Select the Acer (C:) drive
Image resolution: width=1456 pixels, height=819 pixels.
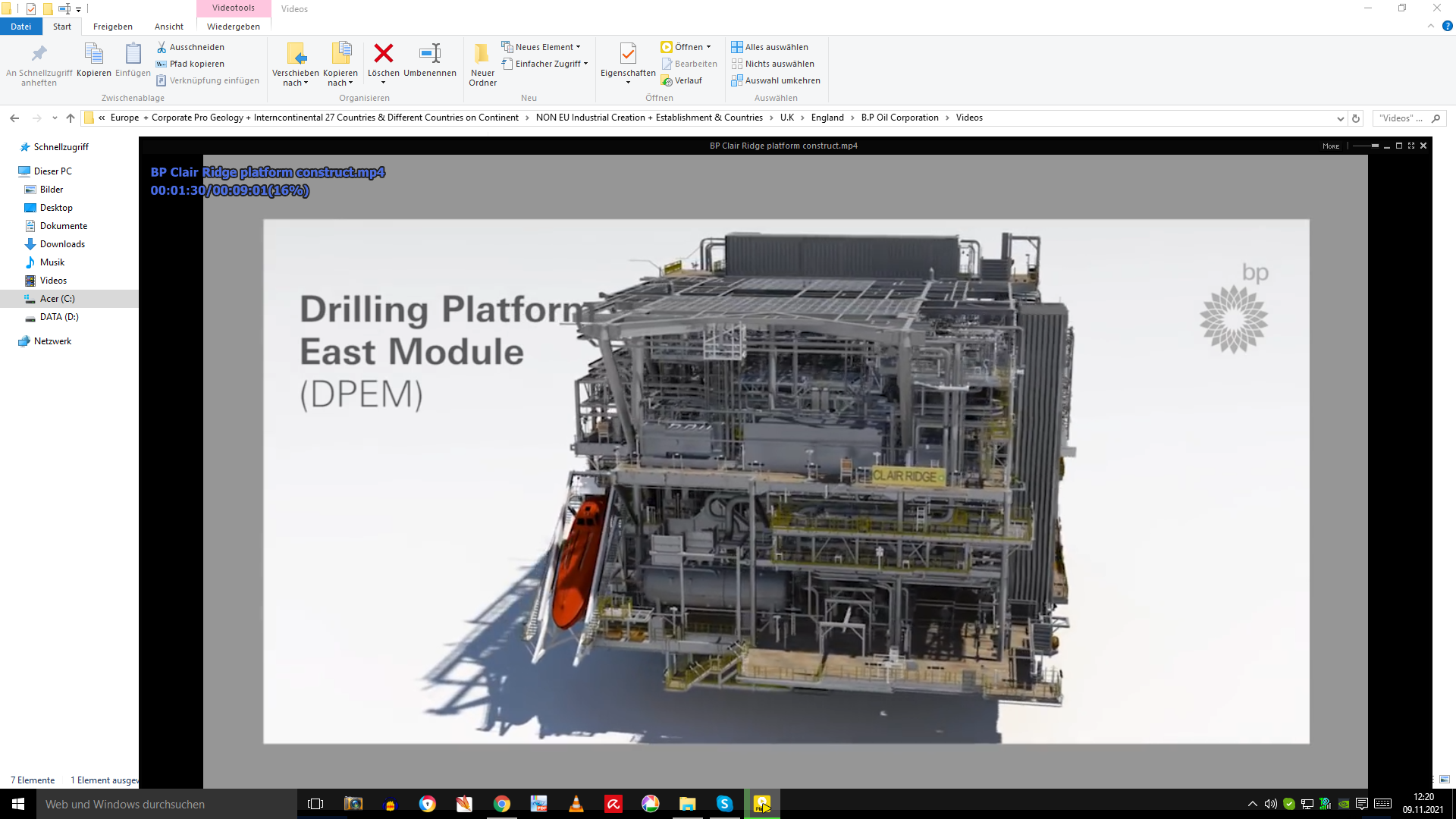[x=58, y=299]
